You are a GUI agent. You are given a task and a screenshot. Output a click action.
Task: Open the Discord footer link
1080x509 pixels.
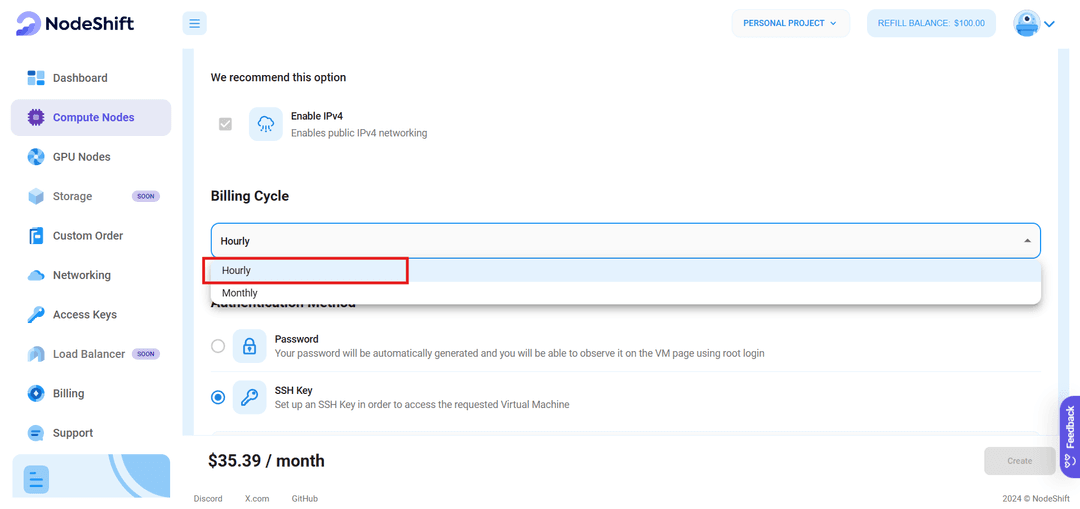(208, 498)
